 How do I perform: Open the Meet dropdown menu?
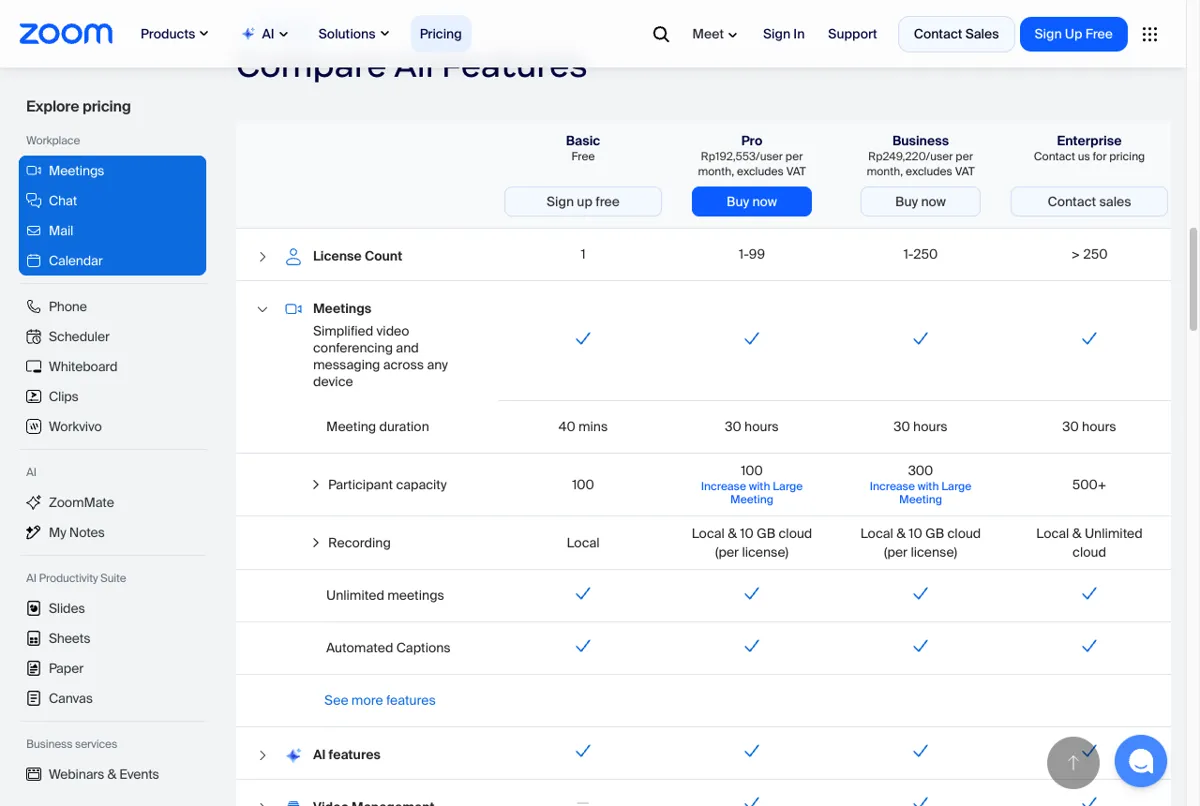(715, 34)
